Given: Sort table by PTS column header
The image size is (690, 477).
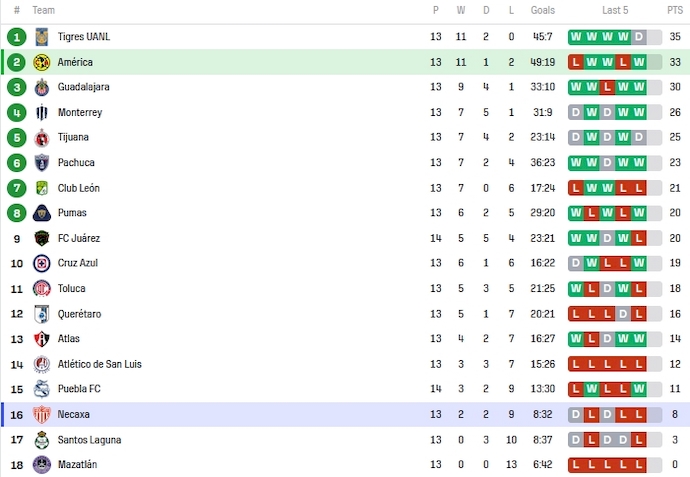Looking at the screenshot, I should (x=675, y=10).
